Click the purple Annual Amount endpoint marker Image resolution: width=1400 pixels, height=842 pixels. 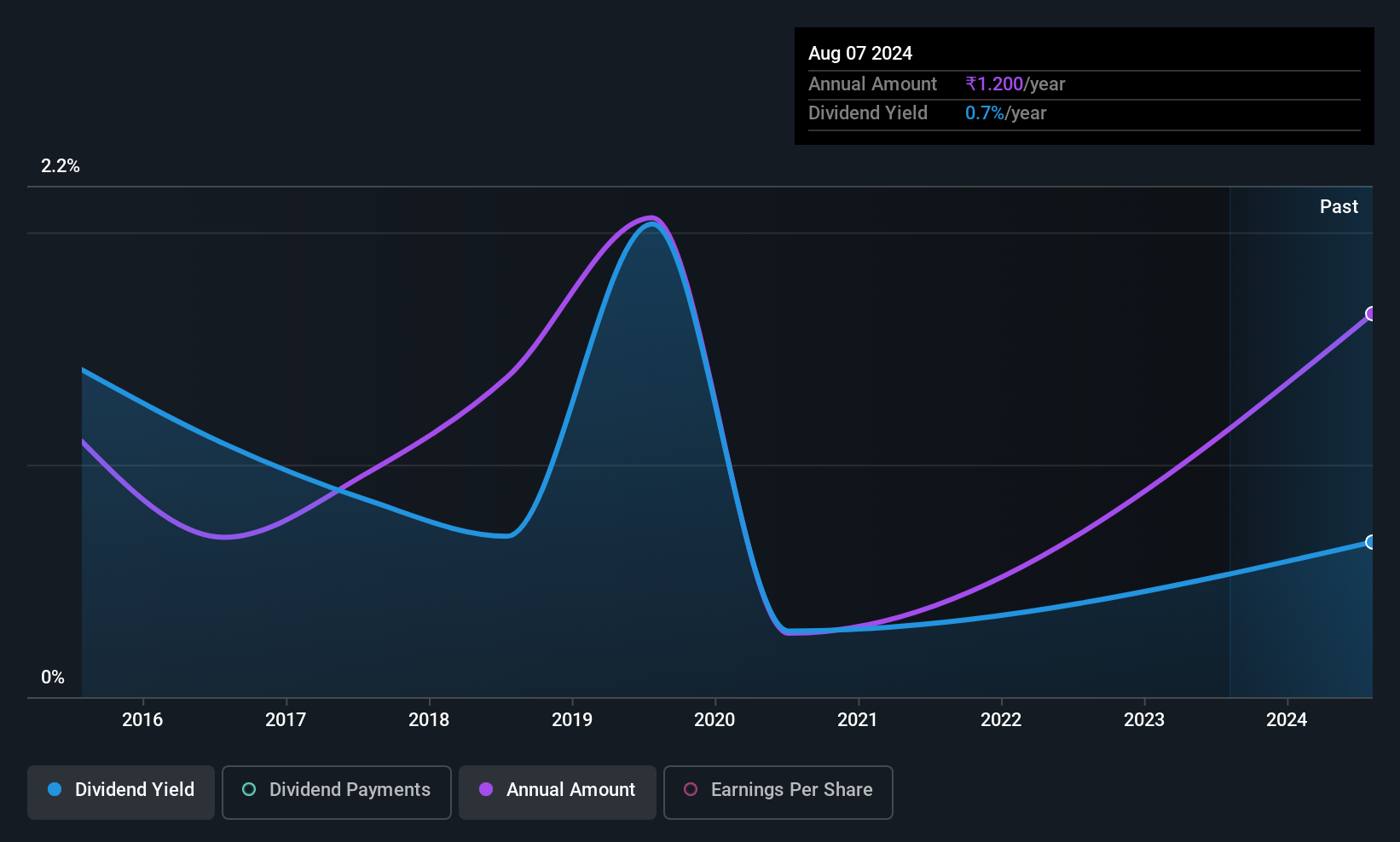point(1371,314)
